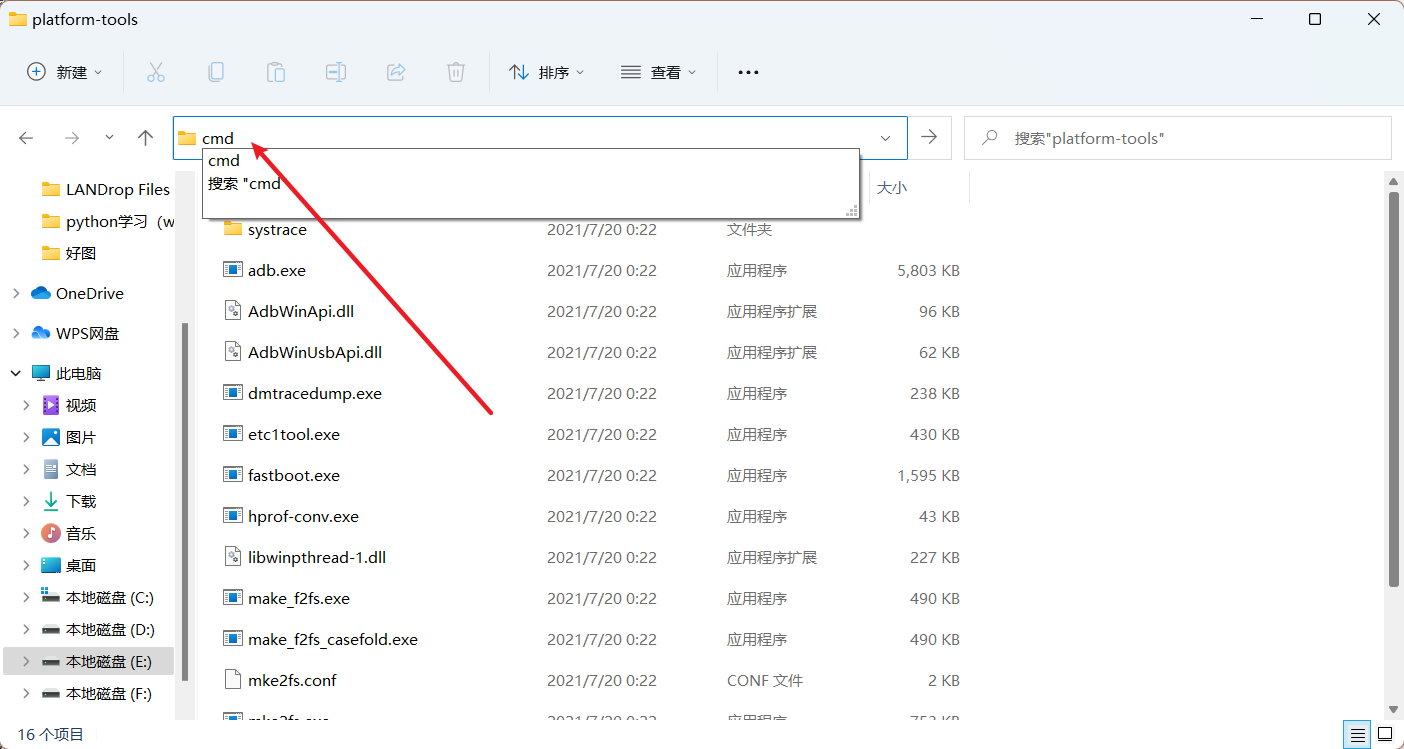Click the mke2fs.conf file icon

232,680
